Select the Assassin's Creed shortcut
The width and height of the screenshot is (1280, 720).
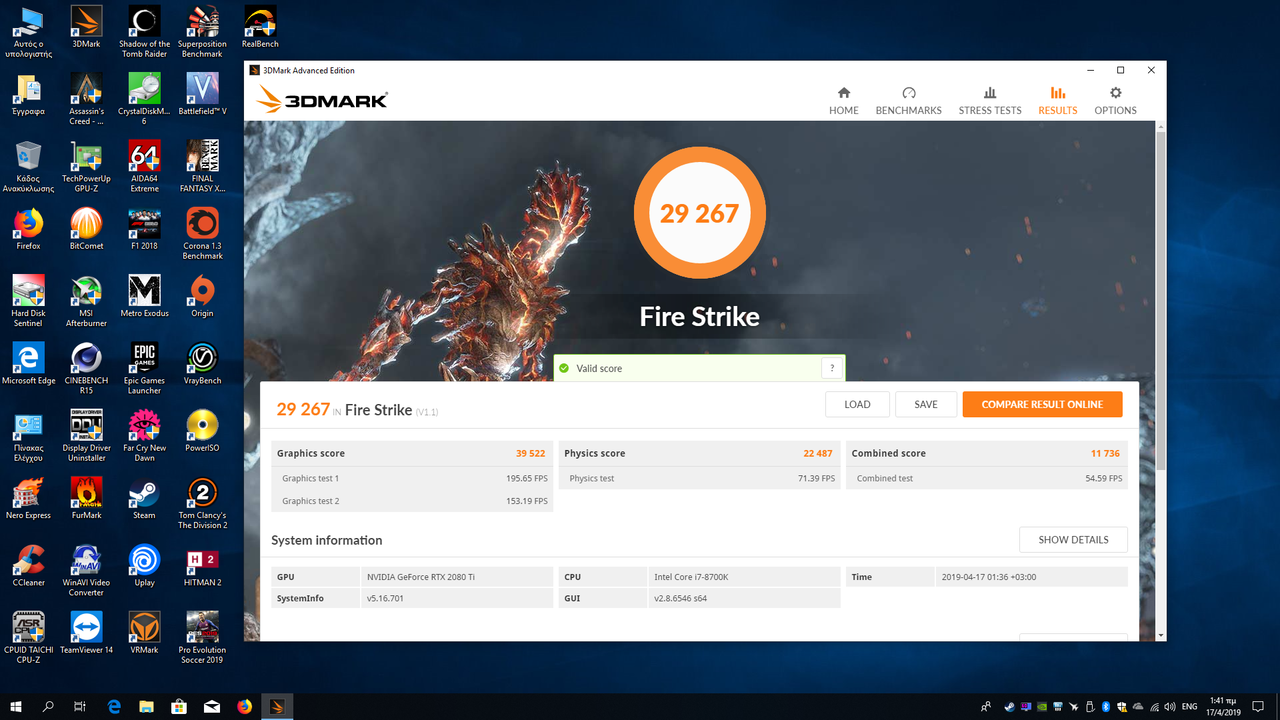click(86, 100)
